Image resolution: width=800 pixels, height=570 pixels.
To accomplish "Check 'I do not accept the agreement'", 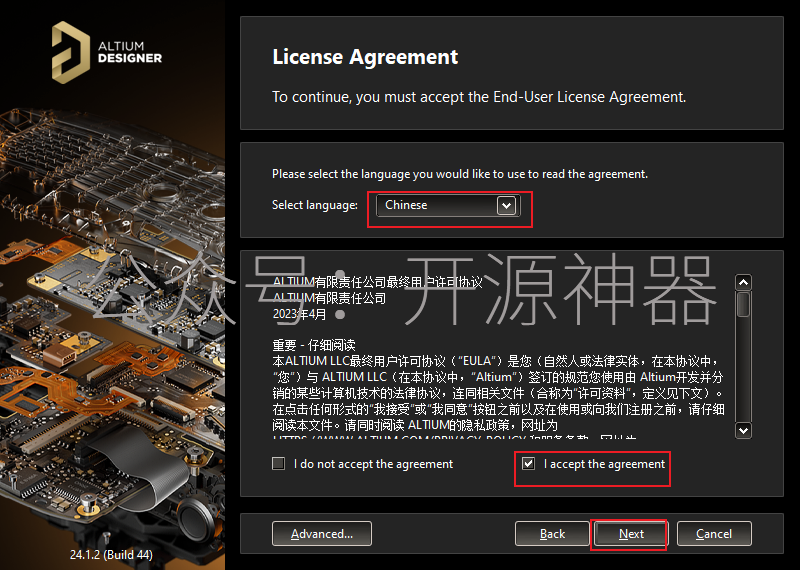I will click(x=279, y=463).
